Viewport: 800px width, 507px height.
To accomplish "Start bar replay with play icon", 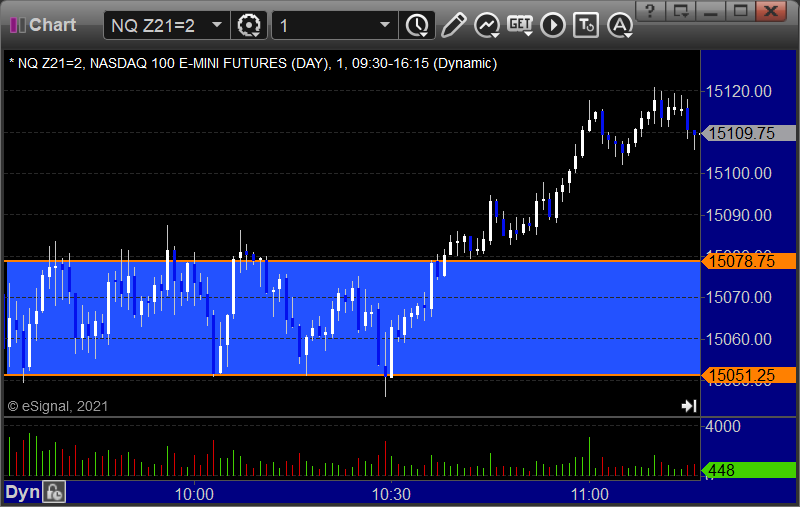I will [553, 25].
